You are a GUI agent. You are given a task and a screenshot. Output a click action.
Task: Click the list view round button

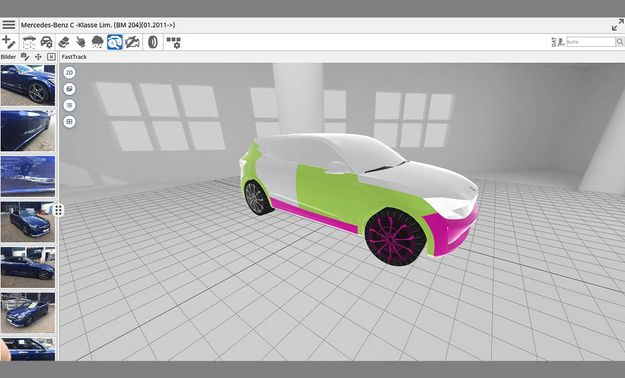(69, 105)
